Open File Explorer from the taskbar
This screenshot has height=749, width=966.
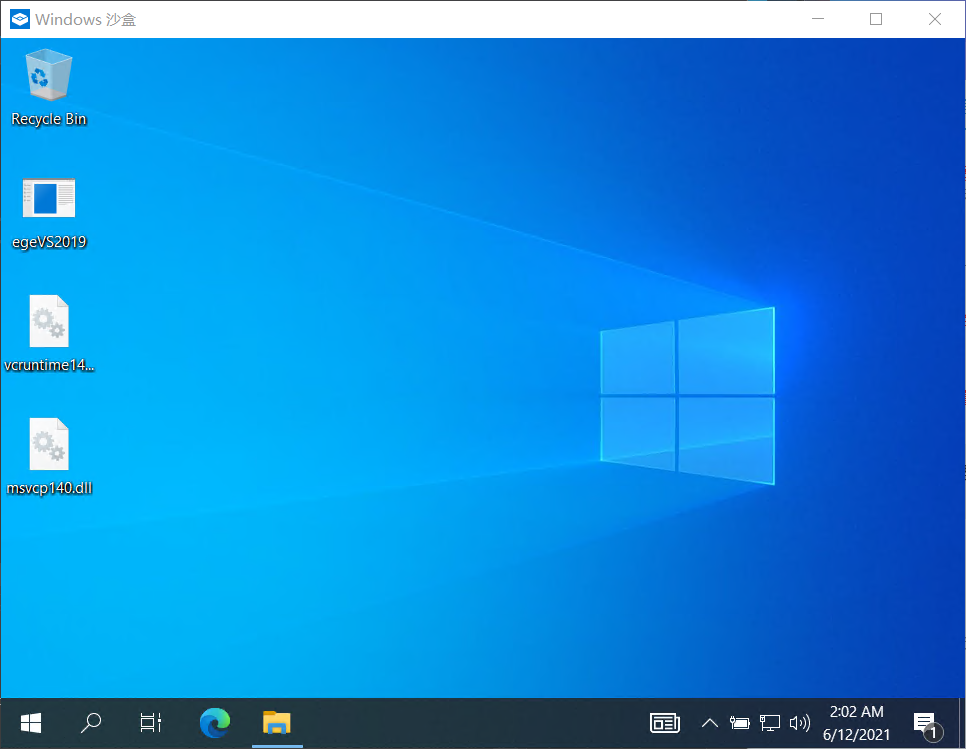[x=277, y=723]
